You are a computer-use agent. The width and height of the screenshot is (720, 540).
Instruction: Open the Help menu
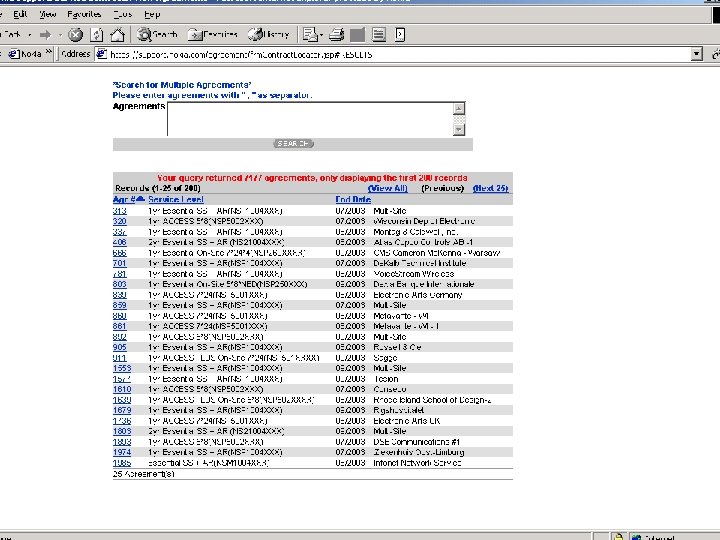(x=152, y=14)
